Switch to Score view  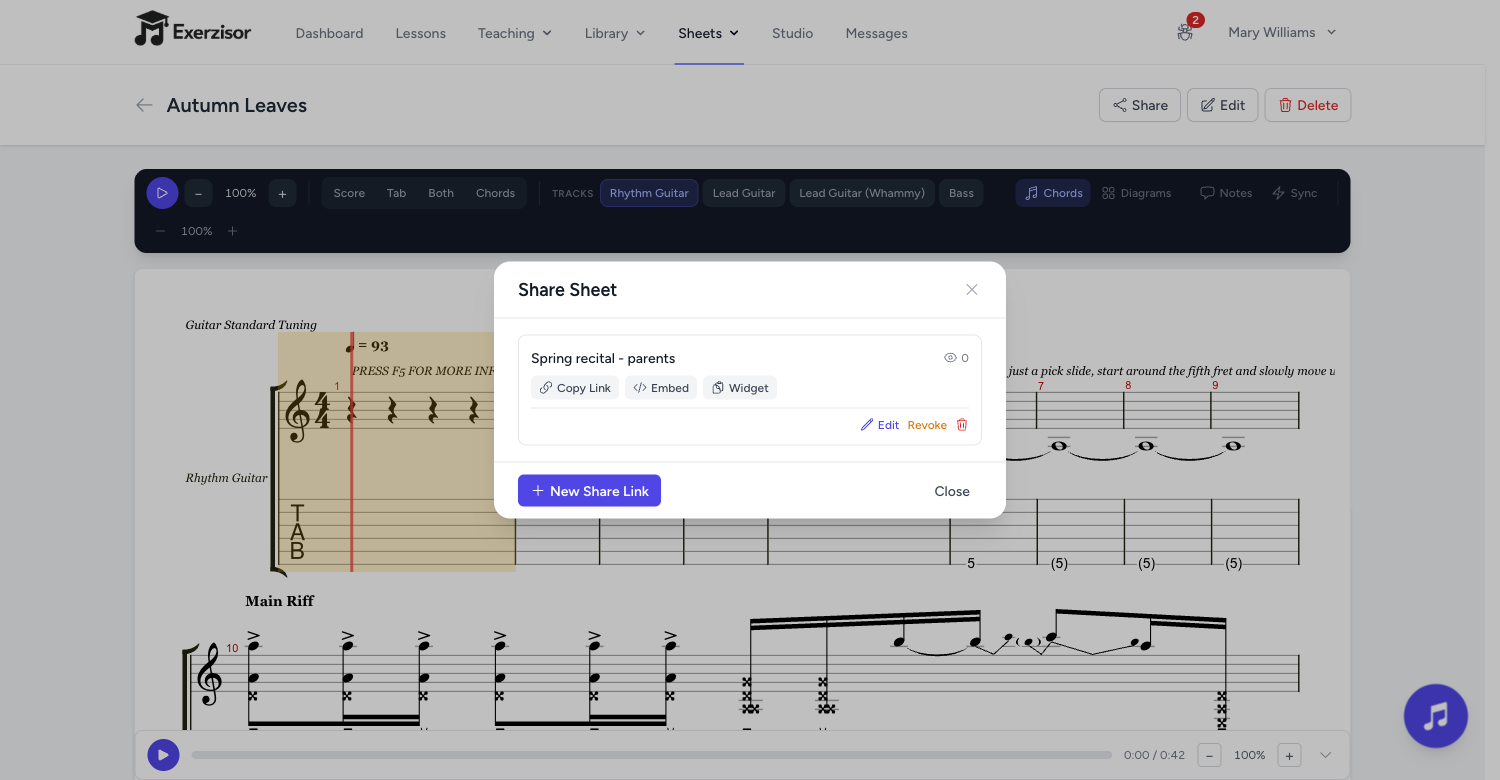tap(349, 193)
